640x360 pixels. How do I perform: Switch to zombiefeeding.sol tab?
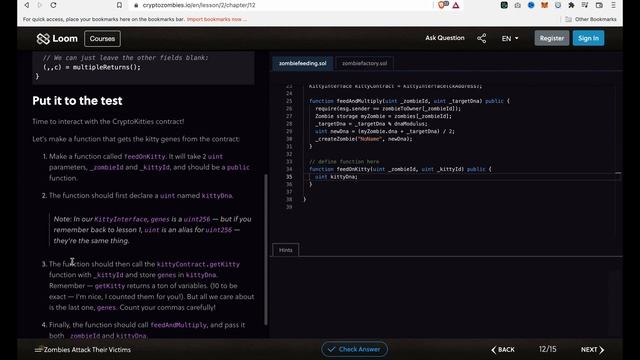pos(303,63)
